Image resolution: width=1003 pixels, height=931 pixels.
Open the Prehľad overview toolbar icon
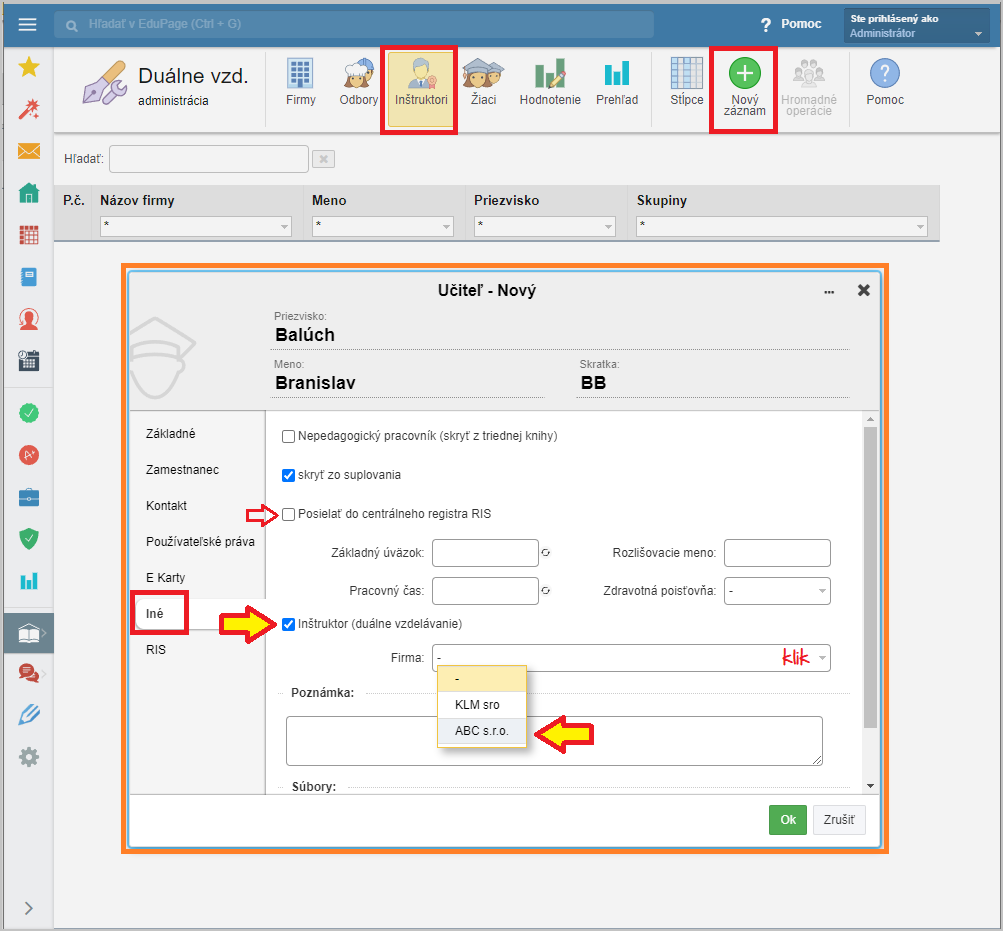click(617, 82)
